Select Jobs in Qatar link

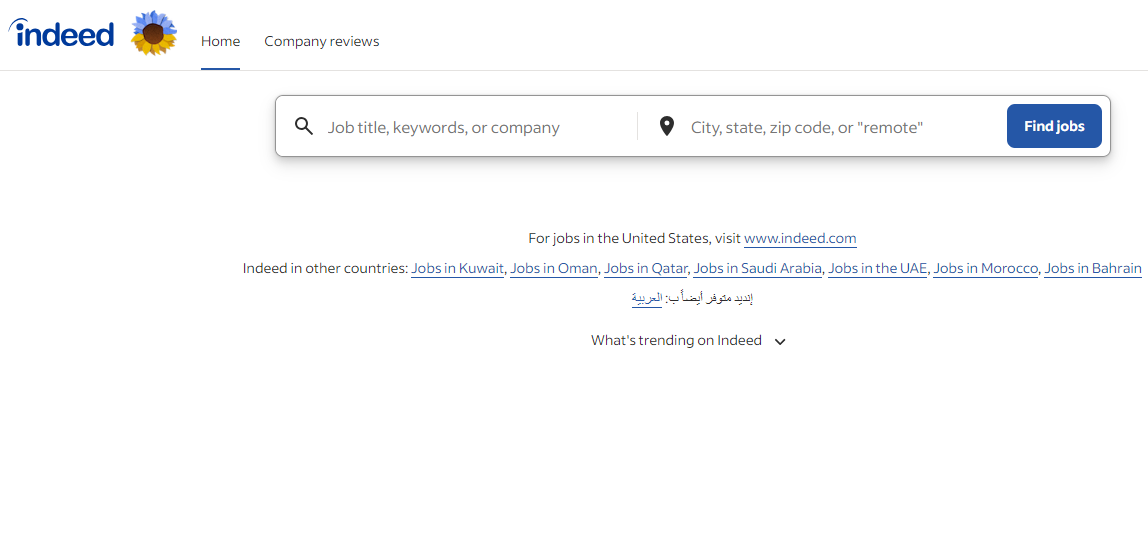[646, 268]
